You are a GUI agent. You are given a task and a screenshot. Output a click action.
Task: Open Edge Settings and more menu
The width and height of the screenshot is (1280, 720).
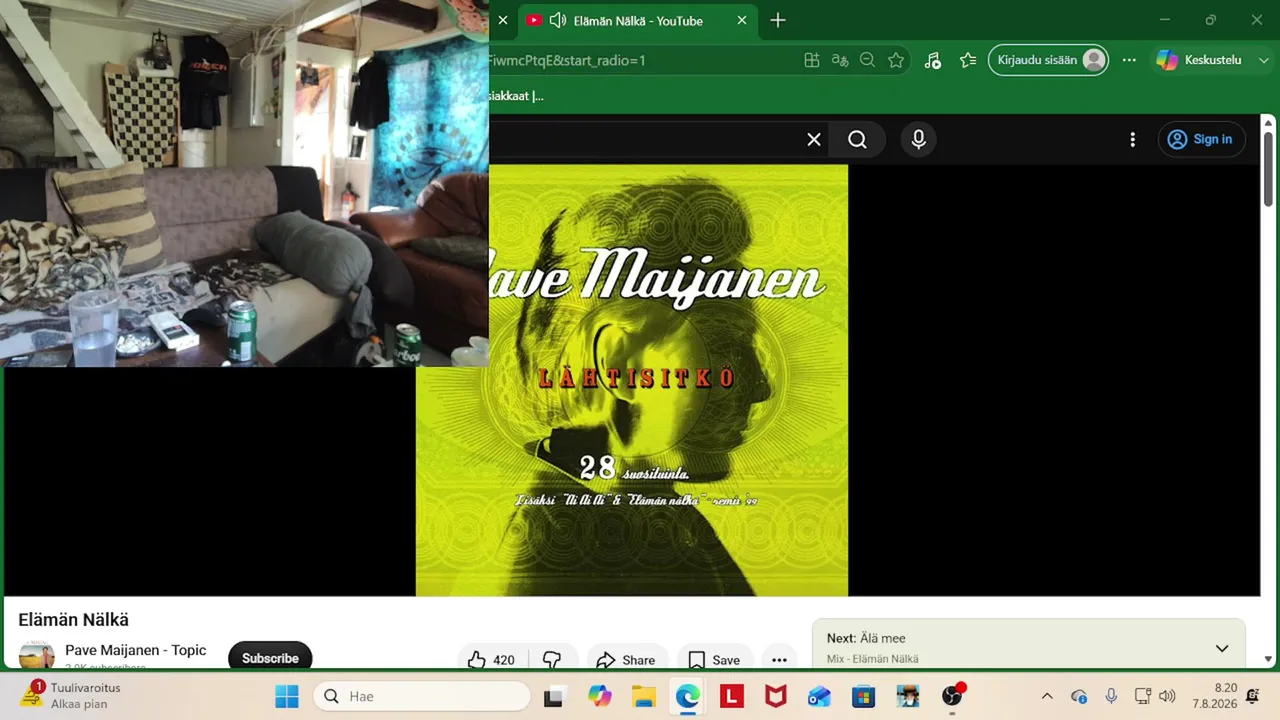tap(1129, 60)
